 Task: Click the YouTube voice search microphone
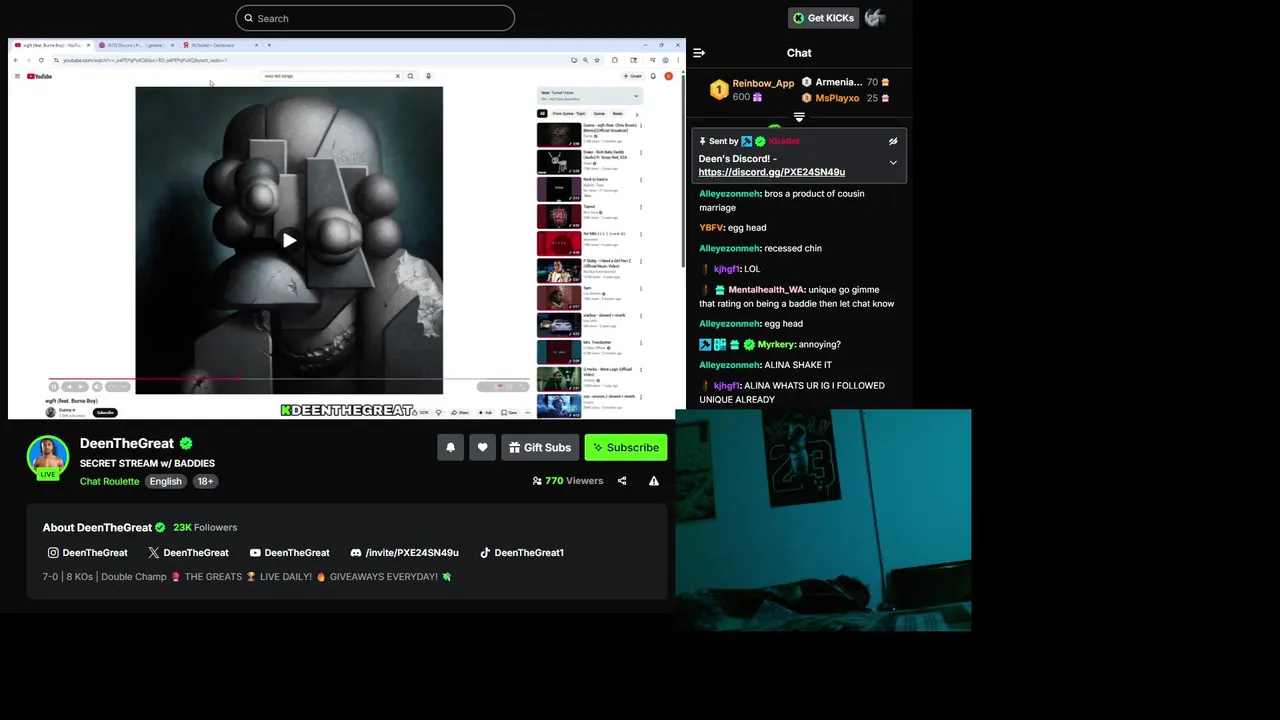tap(428, 76)
